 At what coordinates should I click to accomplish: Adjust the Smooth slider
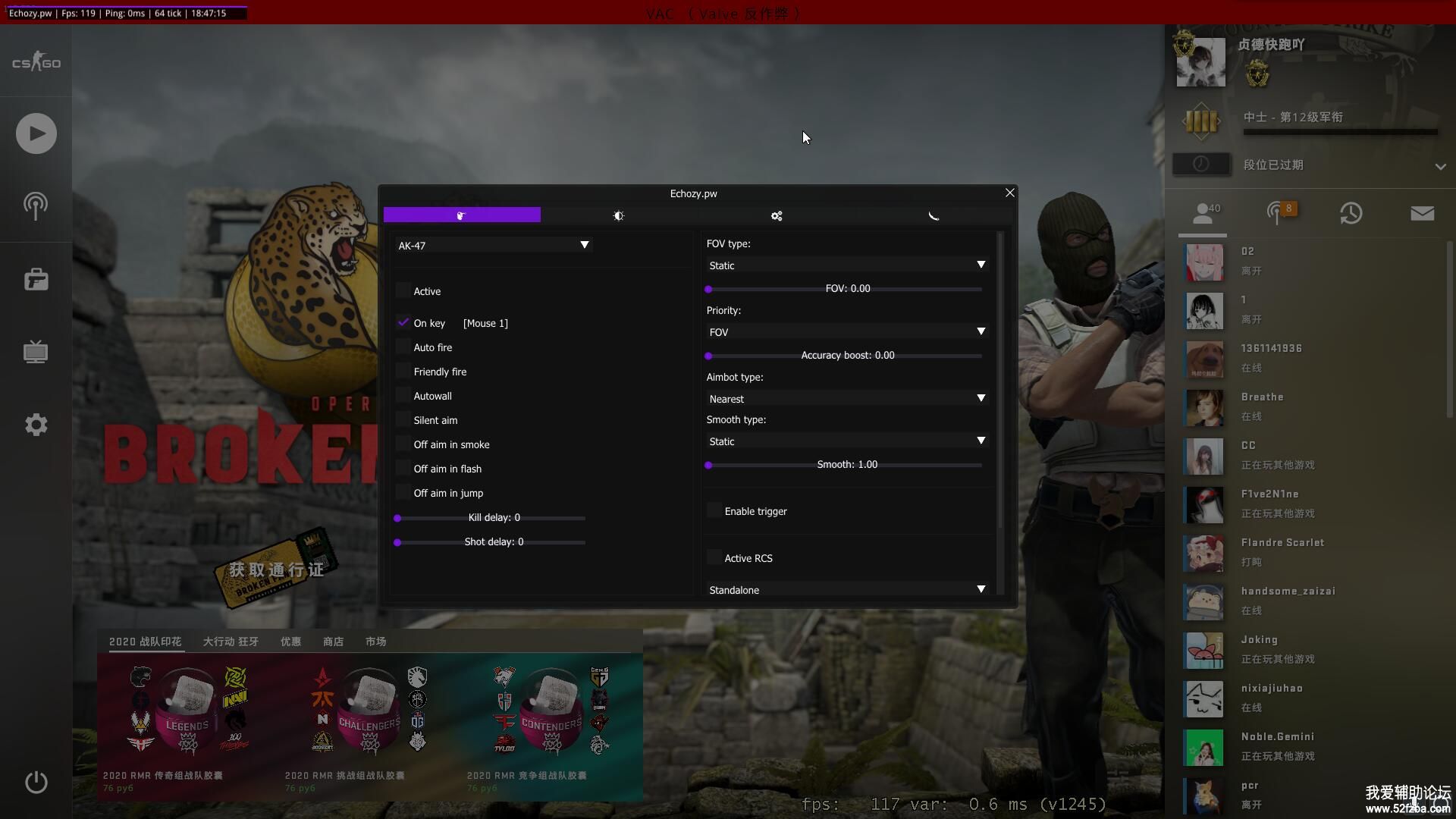(845, 465)
